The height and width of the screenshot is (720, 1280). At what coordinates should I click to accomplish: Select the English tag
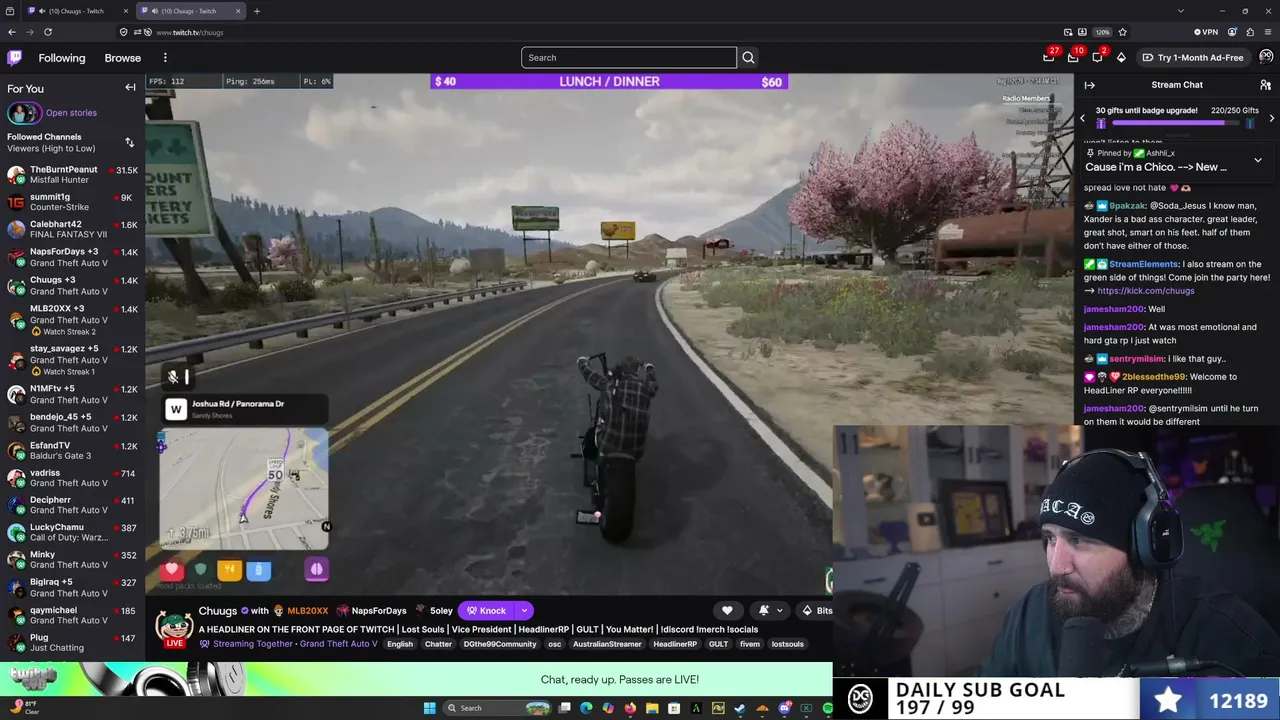click(400, 644)
